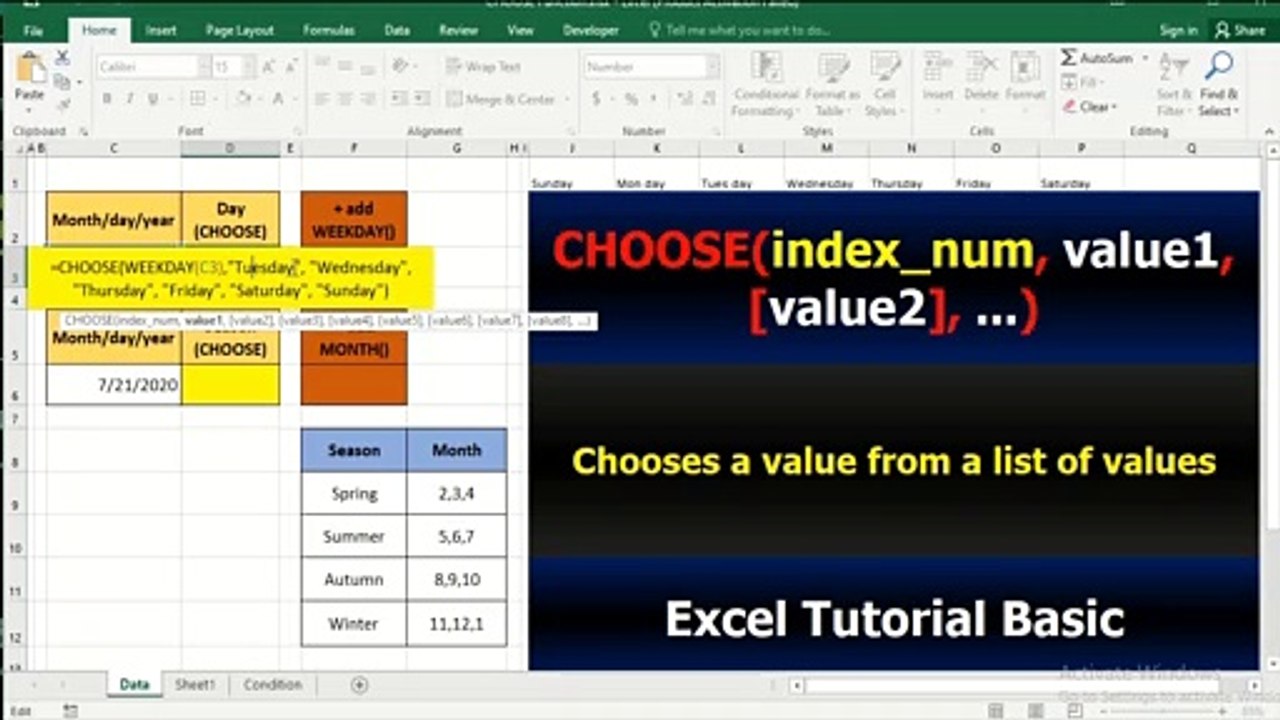The height and width of the screenshot is (720, 1280).
Task: Open Conditional Formatting
Action: pos(766,84)
